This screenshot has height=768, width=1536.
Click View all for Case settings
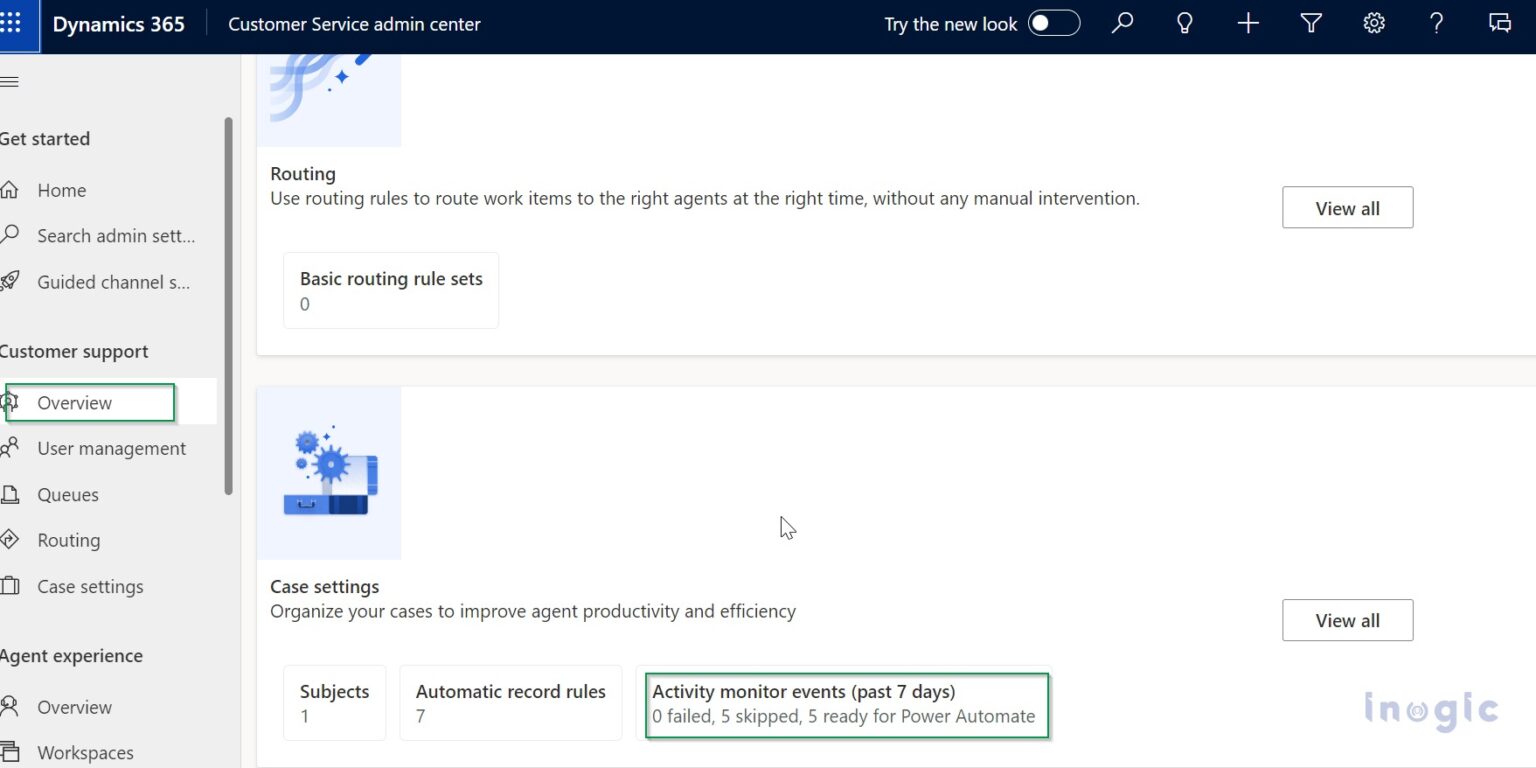pos(1347,620)
